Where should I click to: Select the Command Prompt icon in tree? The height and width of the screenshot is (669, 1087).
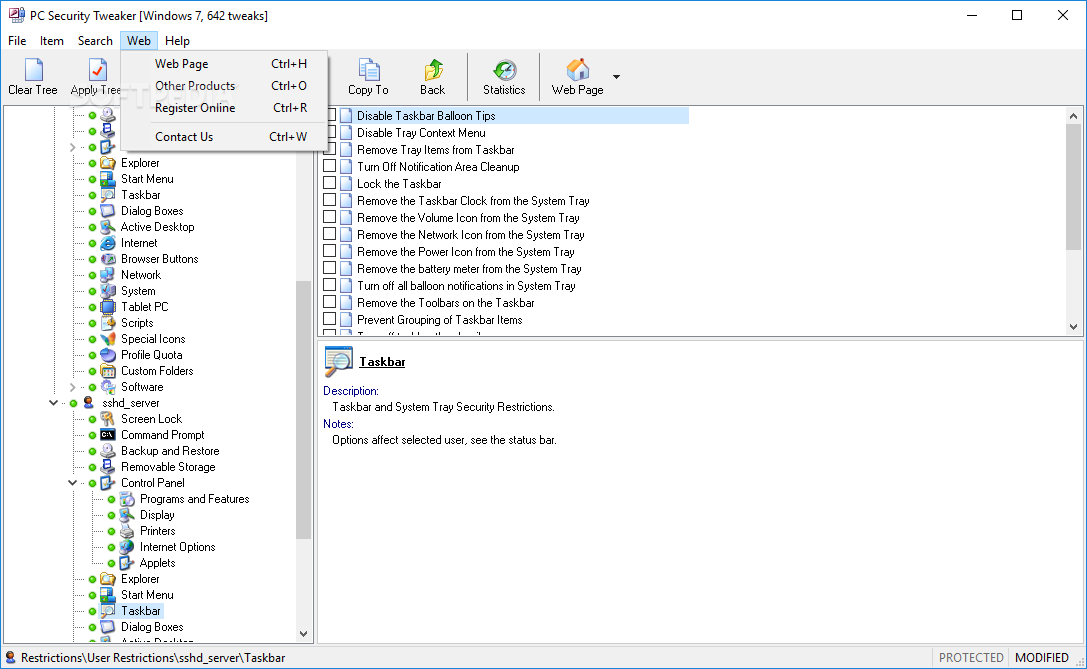click(x=107, y=435)
